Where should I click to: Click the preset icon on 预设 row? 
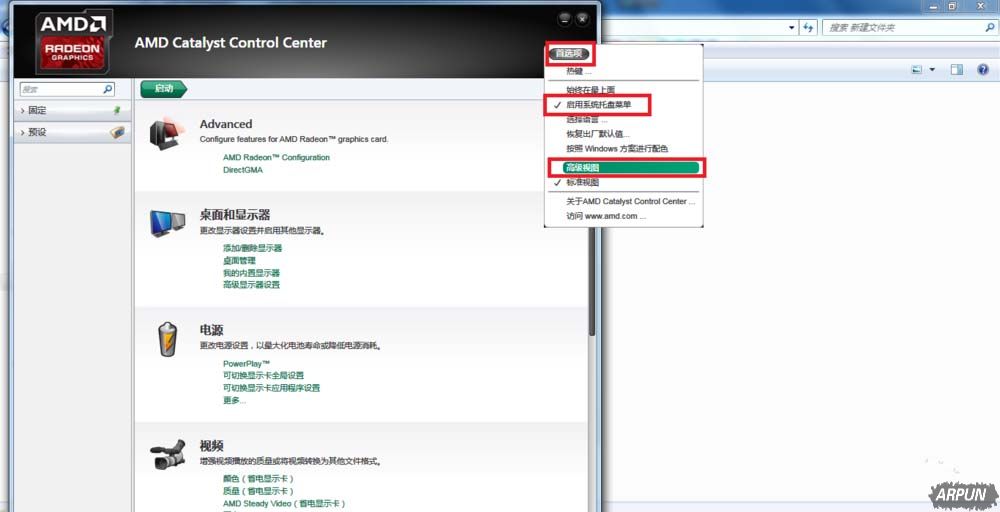point(117,133)
